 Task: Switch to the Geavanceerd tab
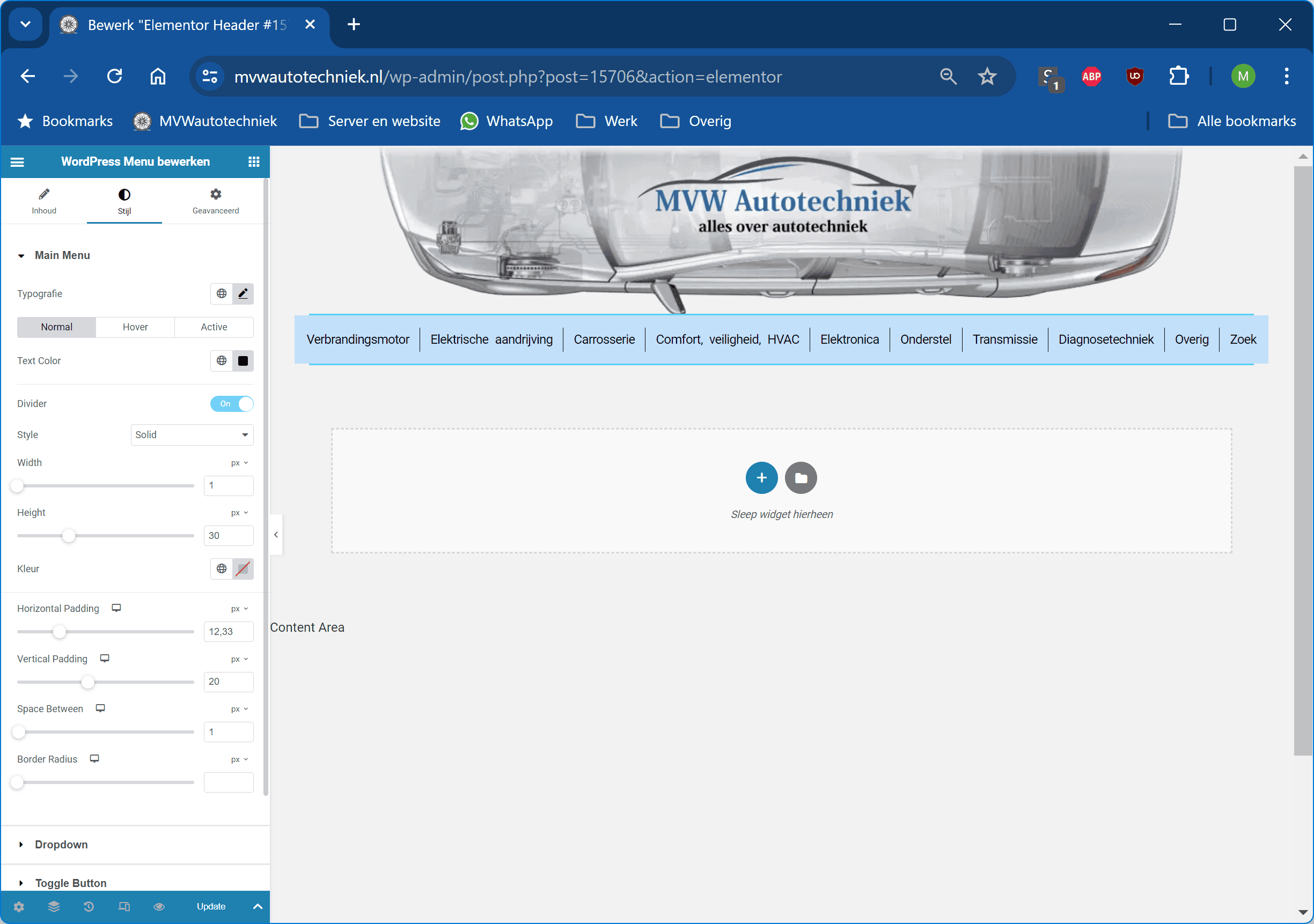pos(215,201)
